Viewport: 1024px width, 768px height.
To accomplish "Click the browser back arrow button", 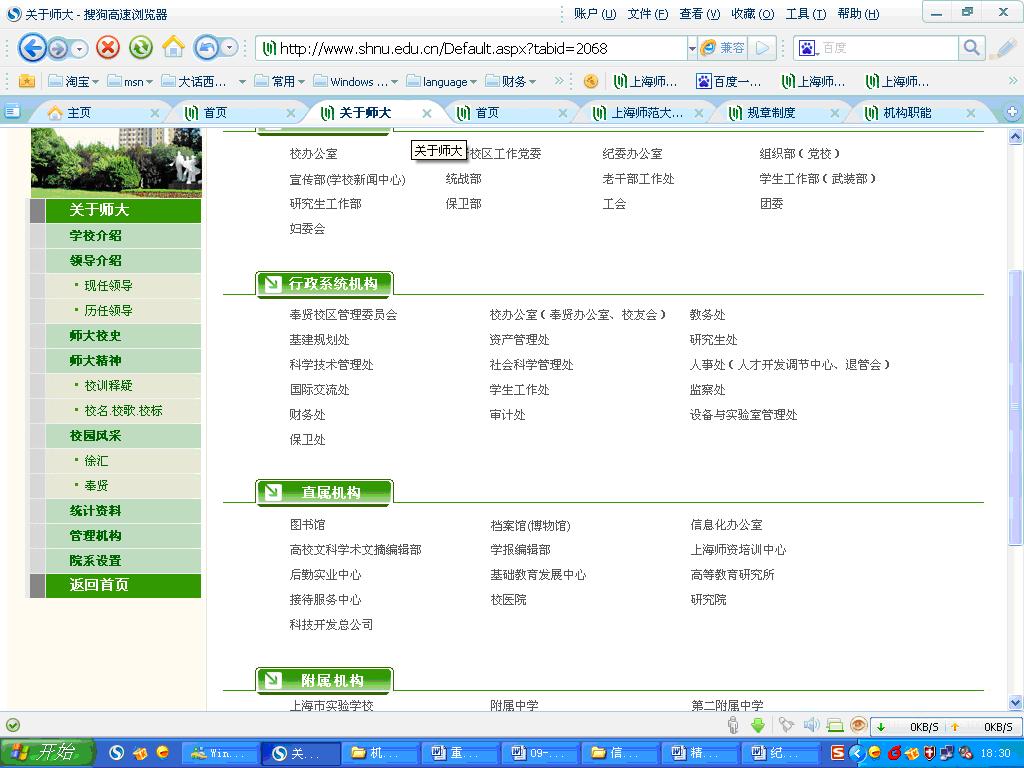I will 32,47.
